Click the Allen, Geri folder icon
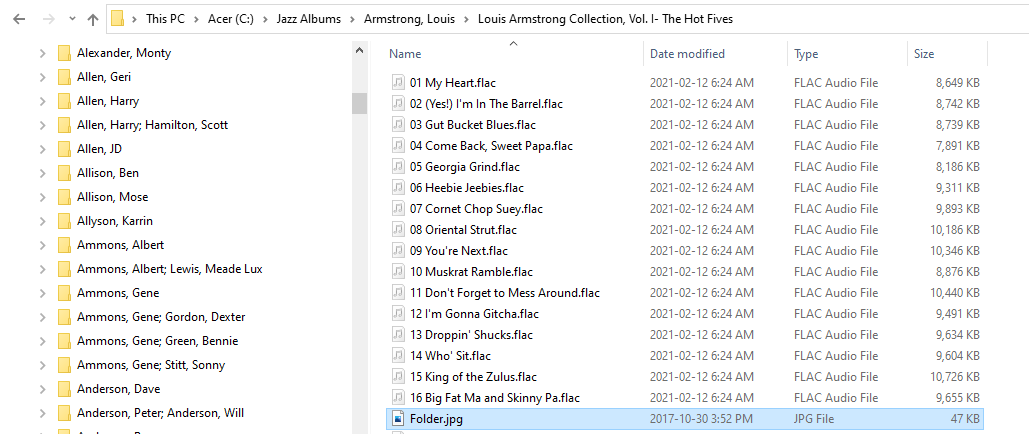 pos(64,77)
